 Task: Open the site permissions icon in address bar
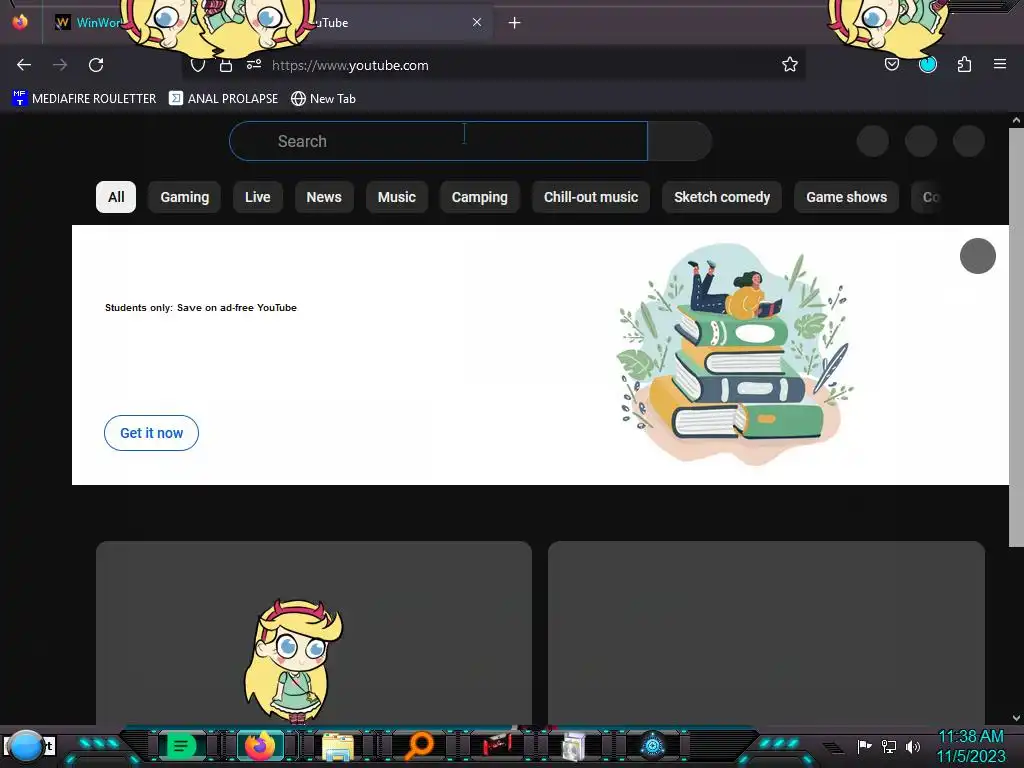(254, 64)
